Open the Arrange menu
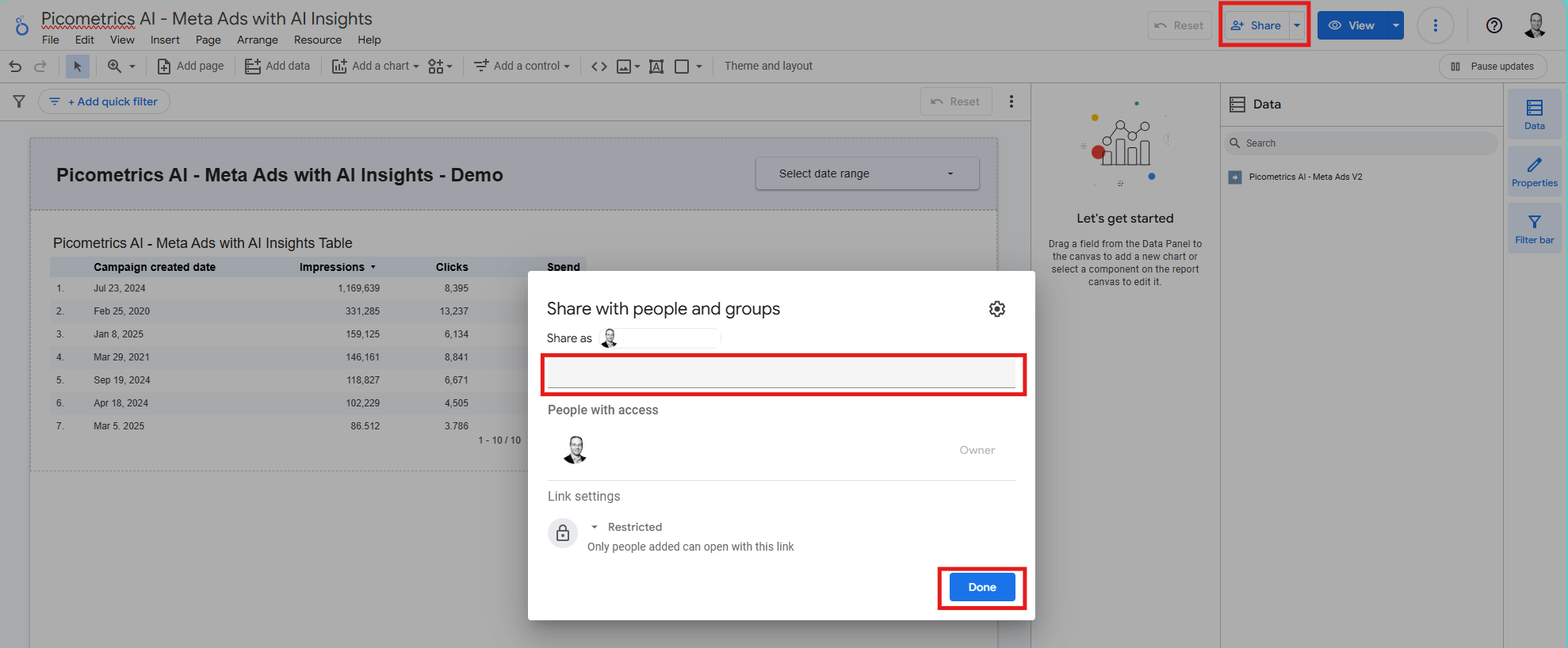 [257, 40]
